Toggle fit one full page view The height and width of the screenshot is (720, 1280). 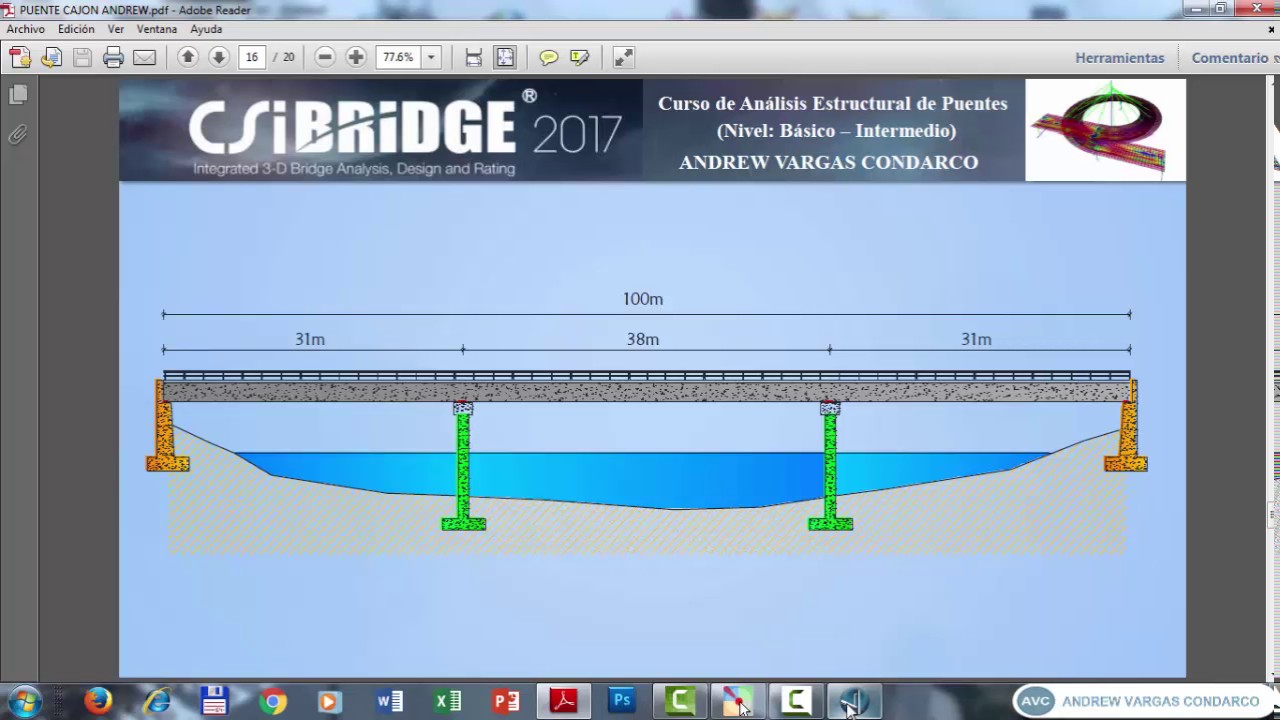(x=505, y=57)
